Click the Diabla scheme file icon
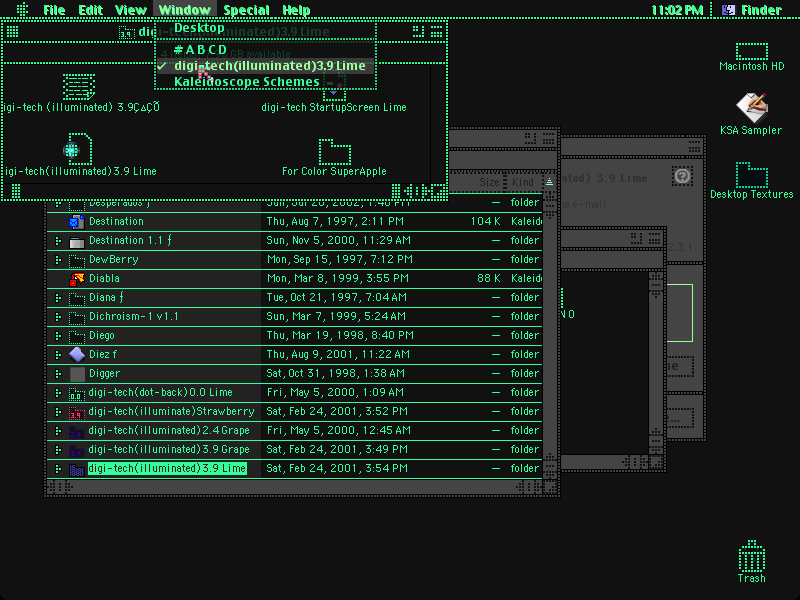The height and width of the screenshot is (600, 800). click(77, 279)
